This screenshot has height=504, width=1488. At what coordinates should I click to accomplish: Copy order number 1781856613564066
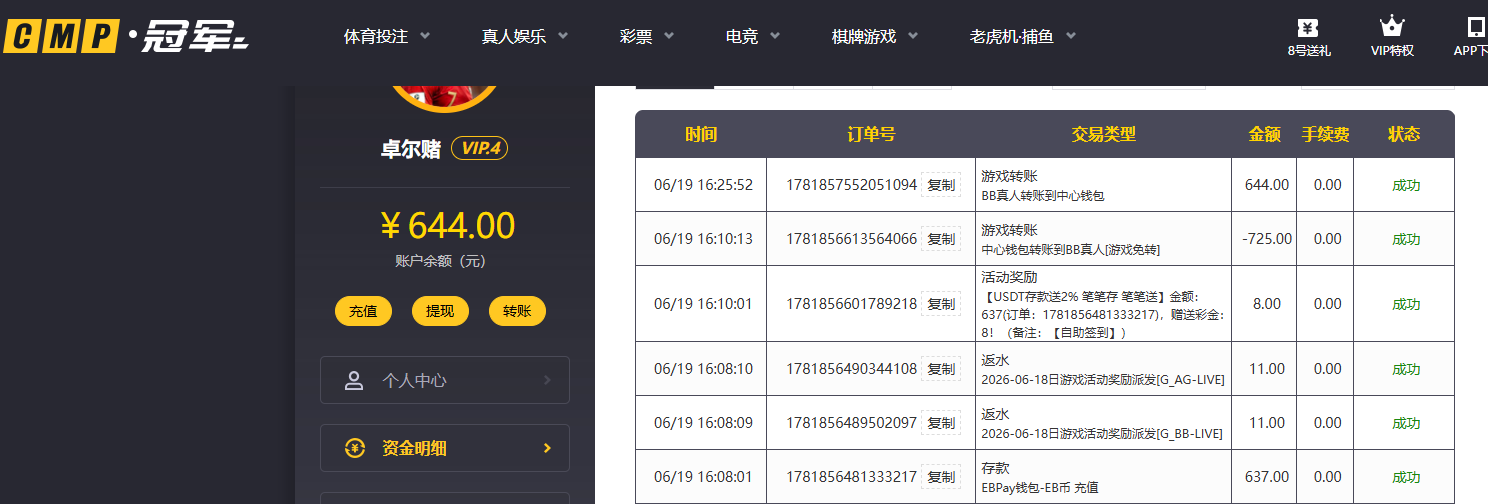[941, 239]
